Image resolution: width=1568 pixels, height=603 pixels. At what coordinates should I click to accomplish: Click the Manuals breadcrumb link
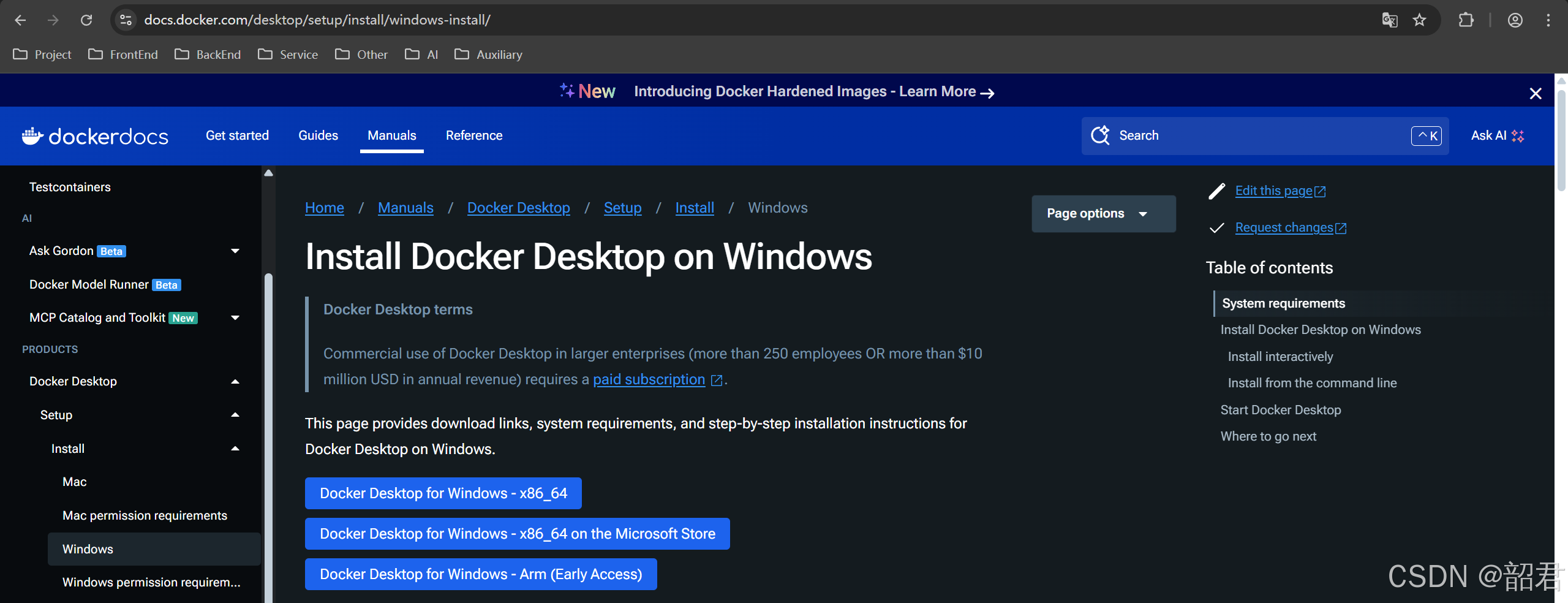[x=405, y=208]
